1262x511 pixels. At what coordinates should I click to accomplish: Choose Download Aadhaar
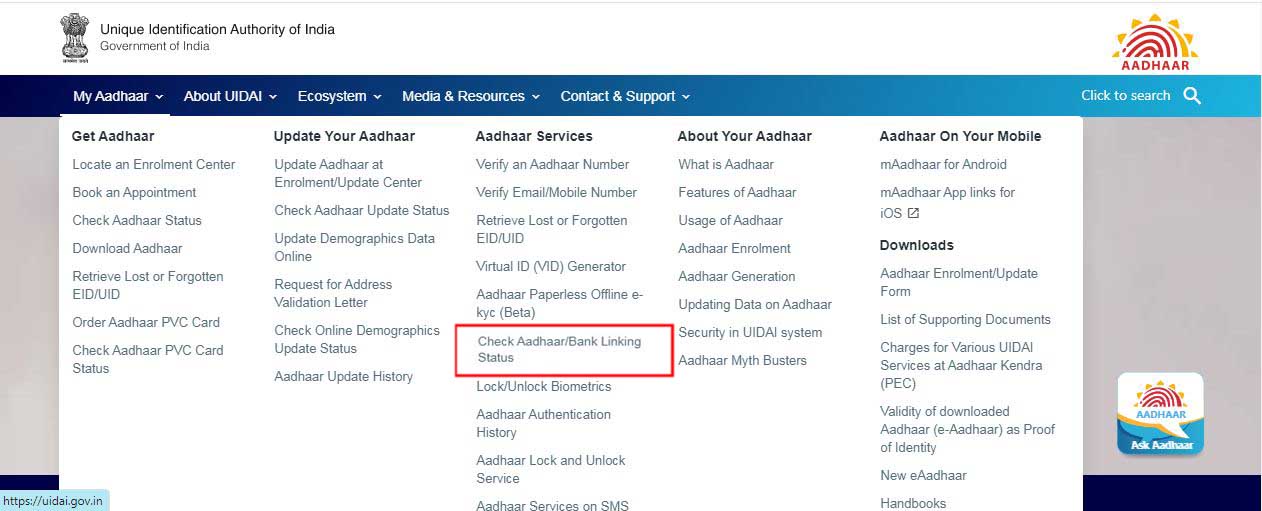[127, 248]
